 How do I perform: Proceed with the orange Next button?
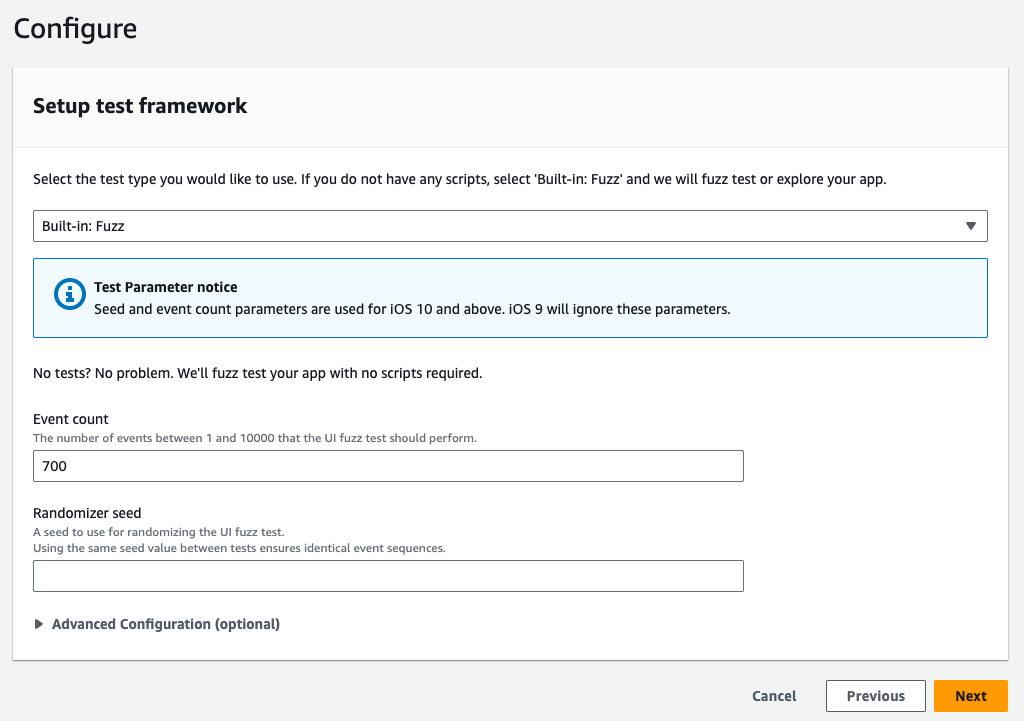coord(970,696)
